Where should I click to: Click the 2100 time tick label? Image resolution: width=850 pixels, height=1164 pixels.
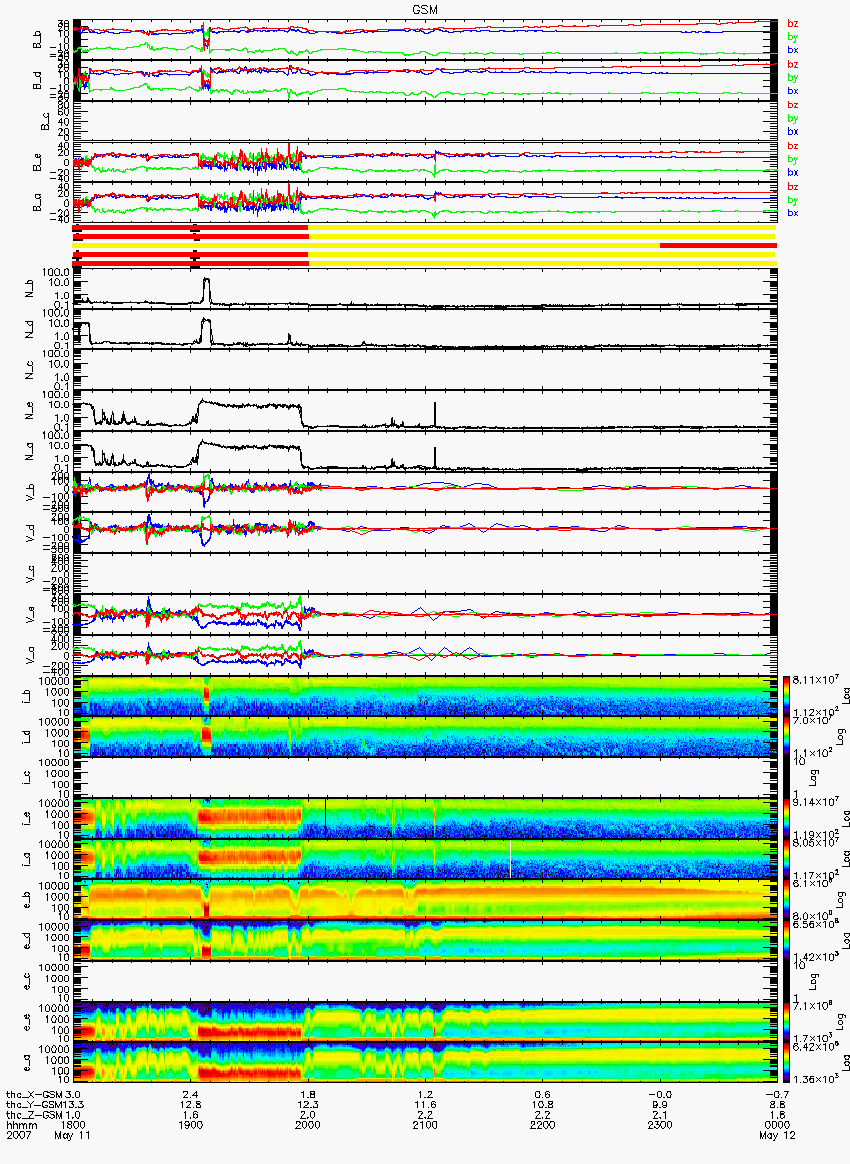tap(425, 1125)
